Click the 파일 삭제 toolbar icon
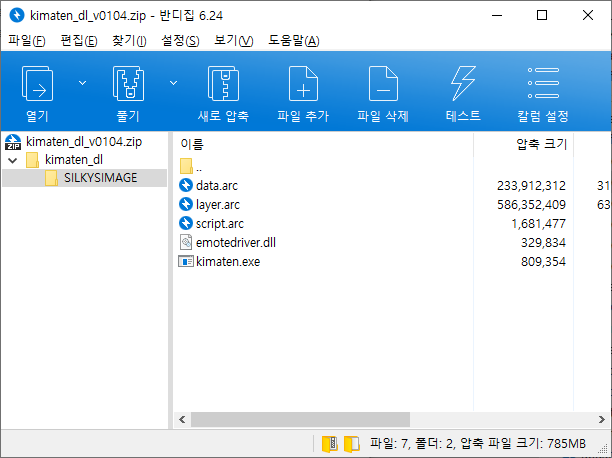This screenshot has height=458, width=612. tap(383, 84)
